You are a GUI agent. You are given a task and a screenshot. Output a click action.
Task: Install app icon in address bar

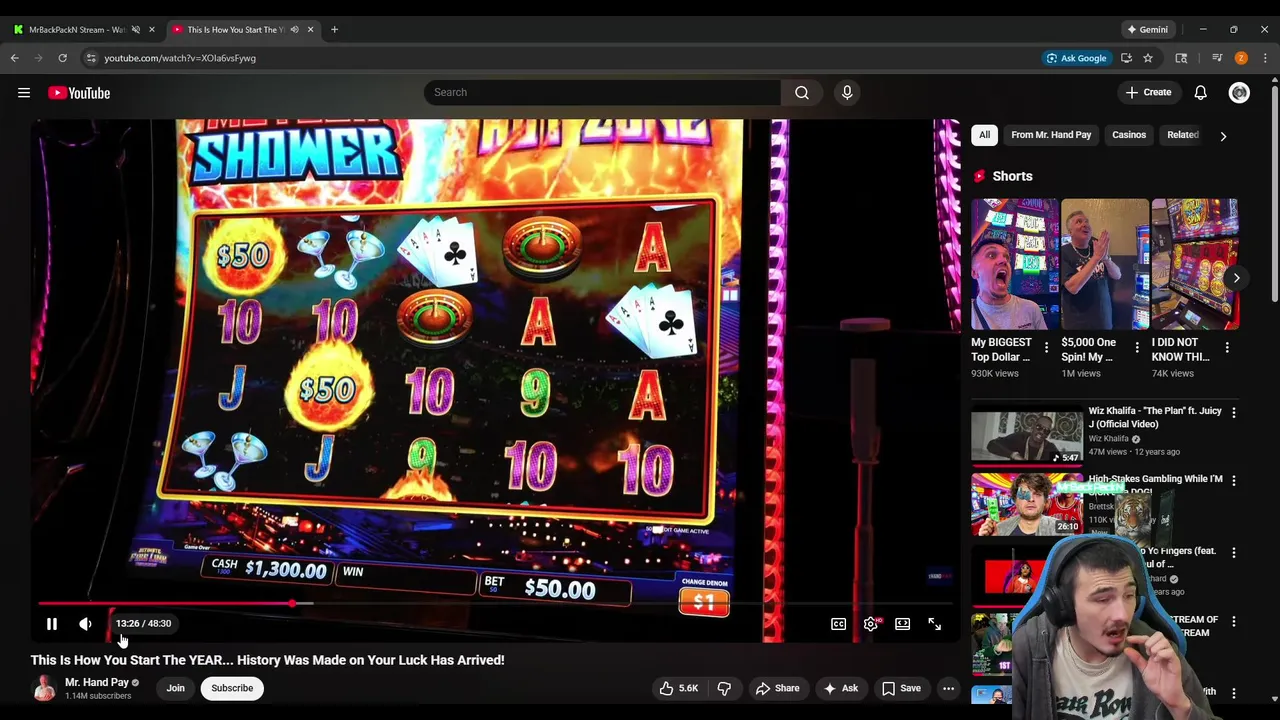[x=1126, y=58]
